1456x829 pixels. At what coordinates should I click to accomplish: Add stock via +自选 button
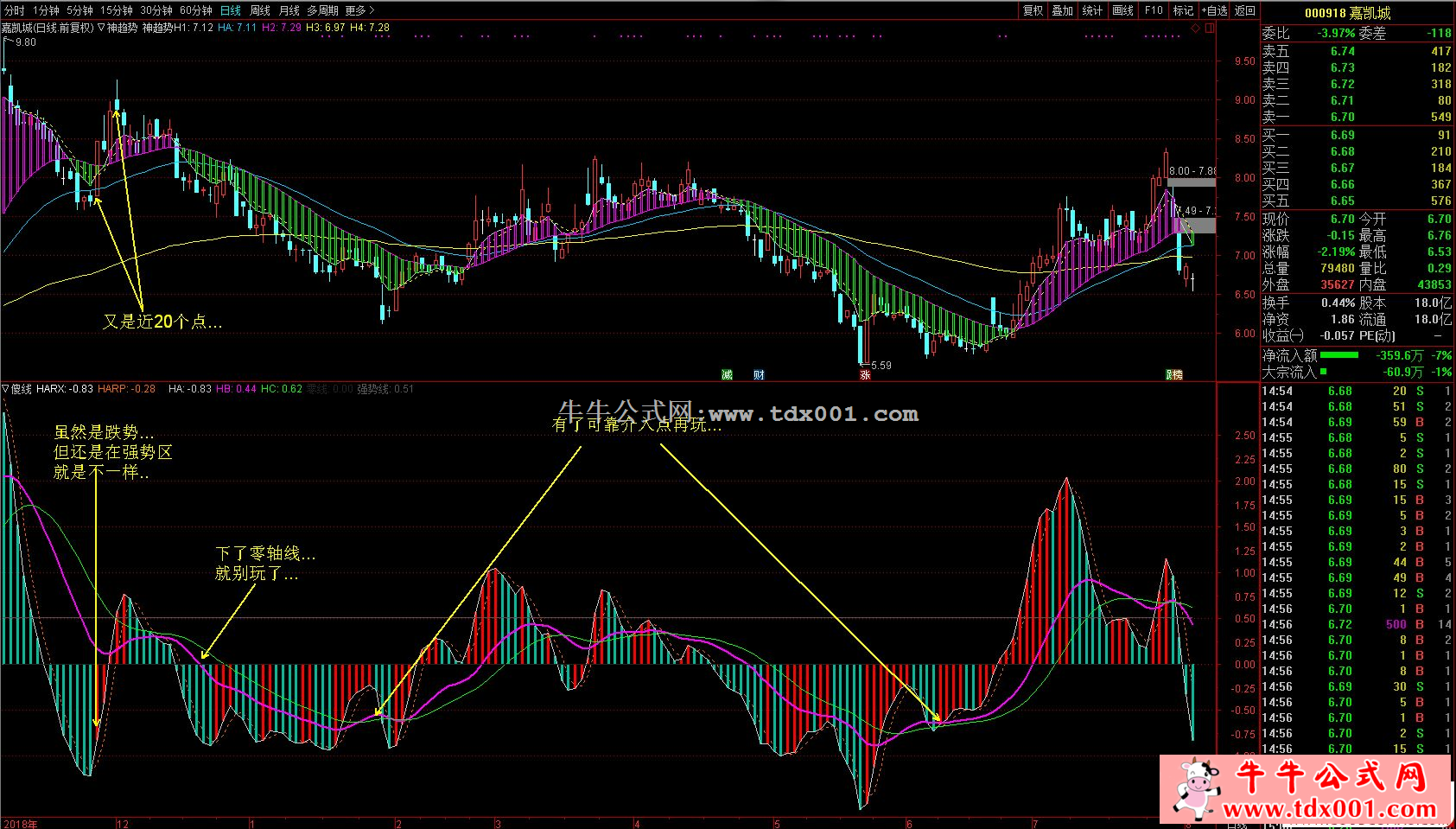point(1214,10)
